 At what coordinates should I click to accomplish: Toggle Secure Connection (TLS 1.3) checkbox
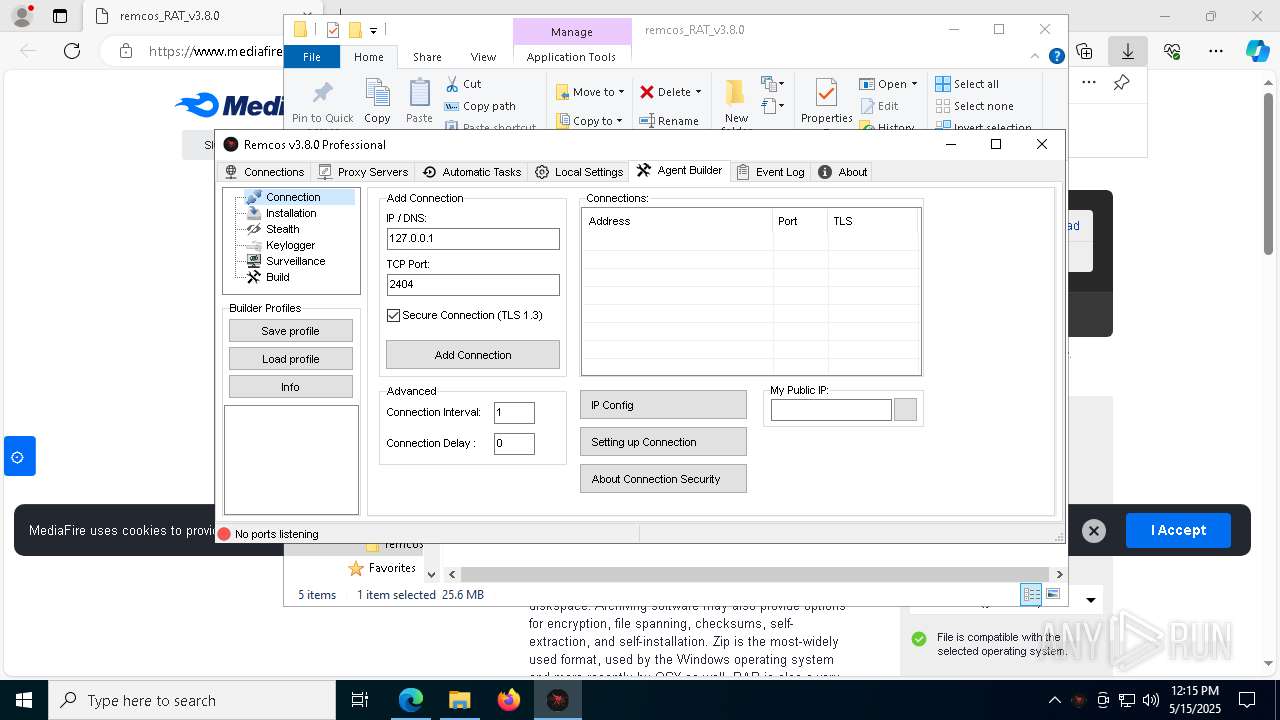coord(394,315)
